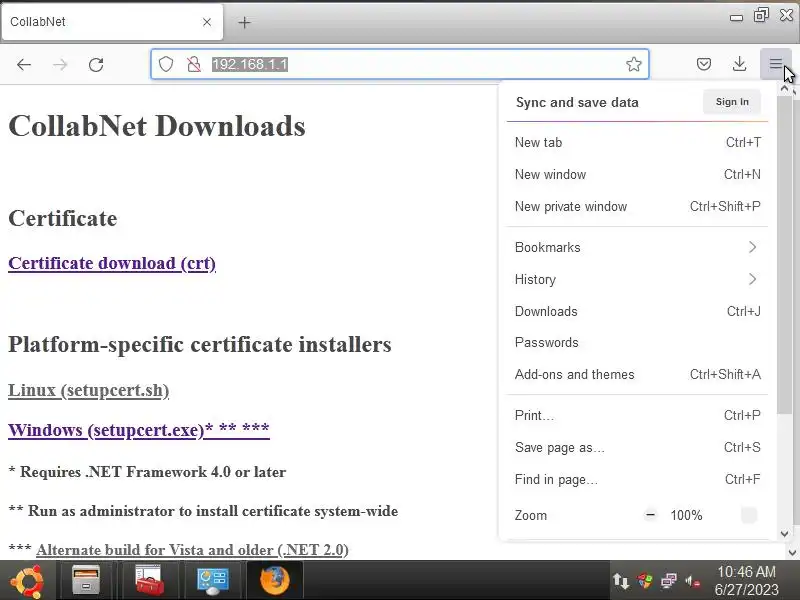Close the CollabNet tab

(x=207, y=22)
